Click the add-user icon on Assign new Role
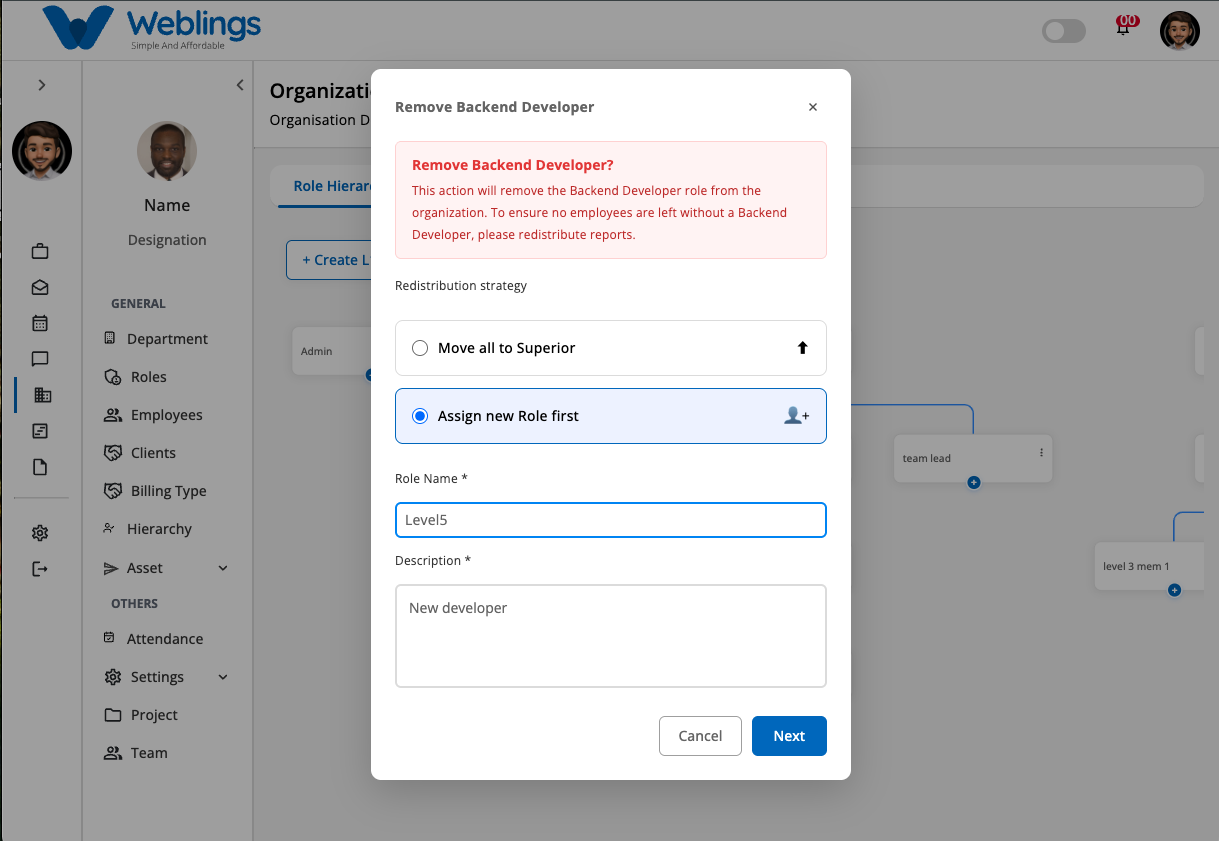 pos(797,416)
